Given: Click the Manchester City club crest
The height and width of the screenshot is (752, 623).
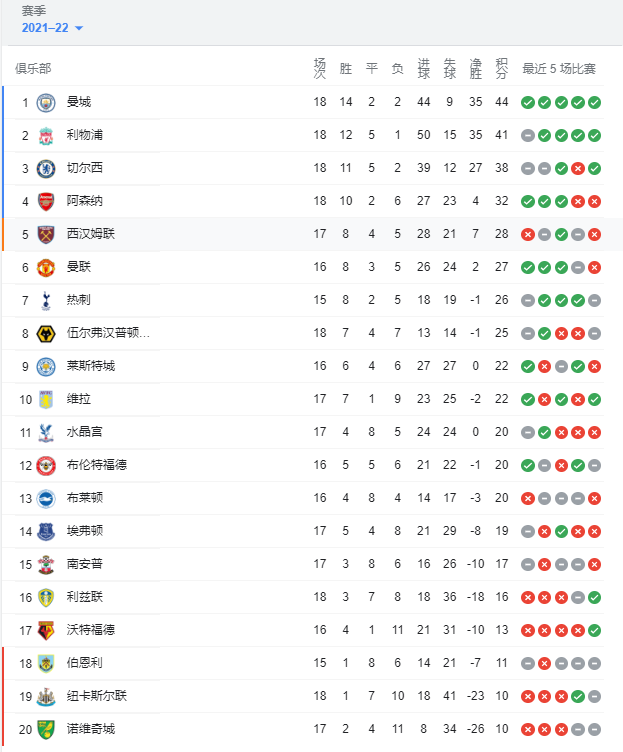Looking at the screenshot, I should (x=46, y=103).
